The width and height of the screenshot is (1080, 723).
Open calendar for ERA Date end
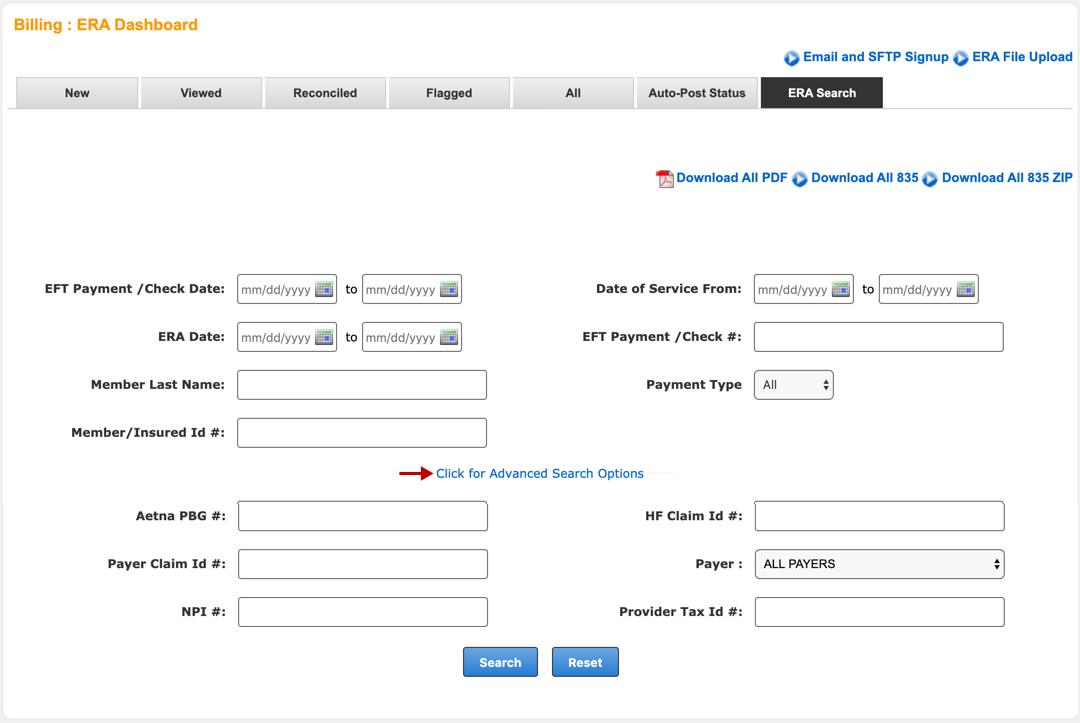point(449,337)
